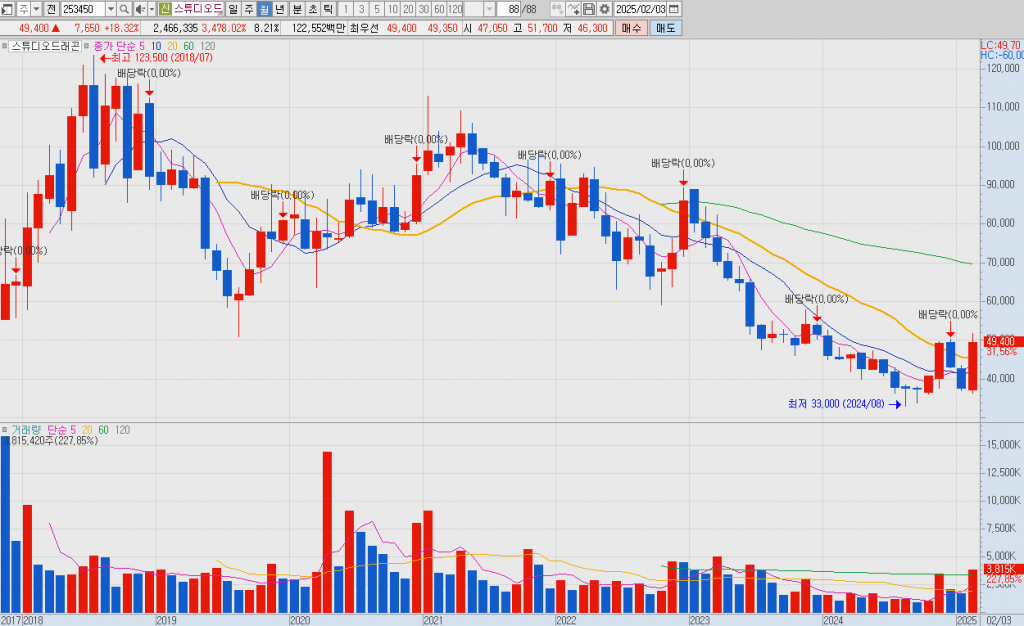Open dropdown arrow next to the speaker icon

tap(152, 9)
